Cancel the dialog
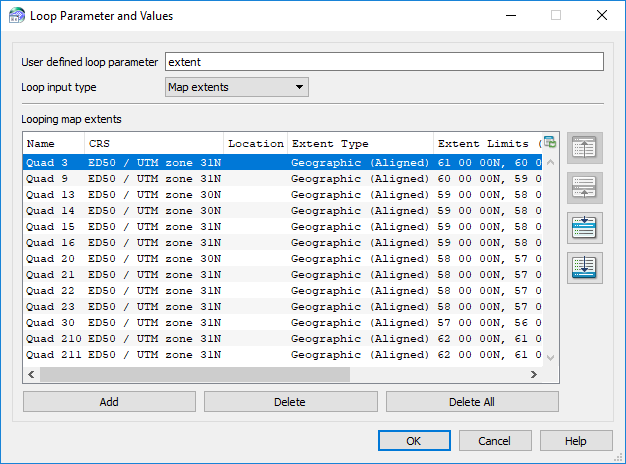626x464 pixels. [495, 441]
